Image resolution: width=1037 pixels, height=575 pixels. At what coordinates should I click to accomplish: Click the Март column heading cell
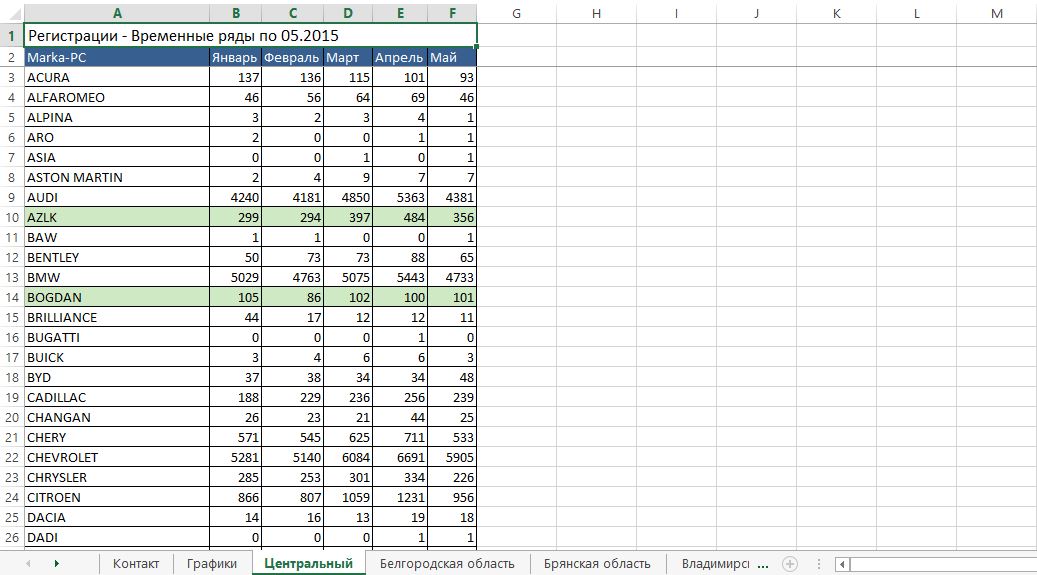click(348, 58)
